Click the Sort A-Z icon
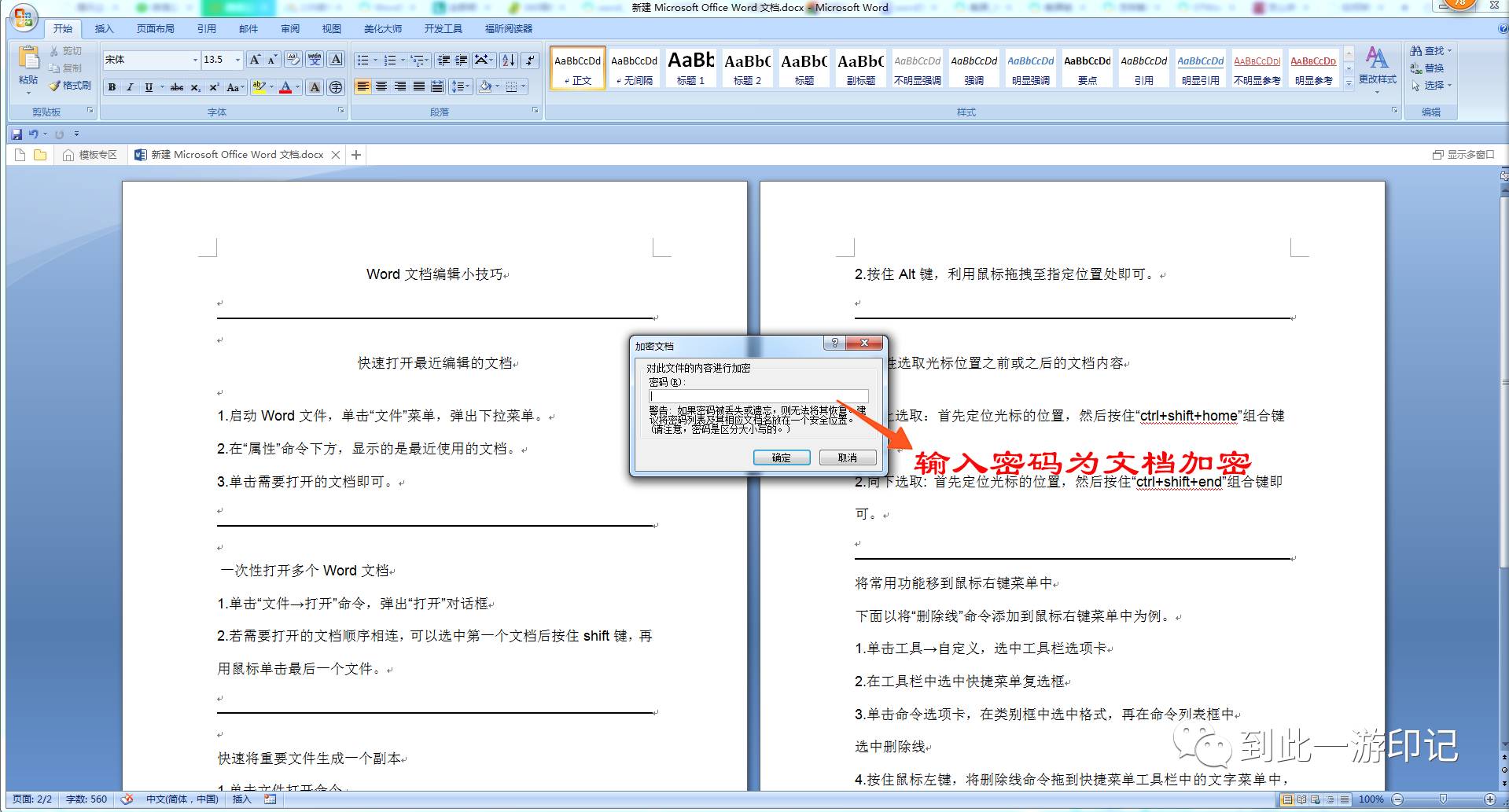The image size is (1509, 812). [509, 60]
